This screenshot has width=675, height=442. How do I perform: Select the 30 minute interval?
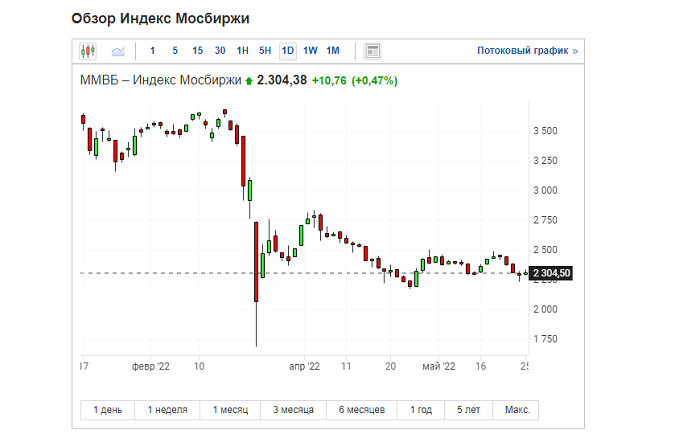tap(220, 51)
